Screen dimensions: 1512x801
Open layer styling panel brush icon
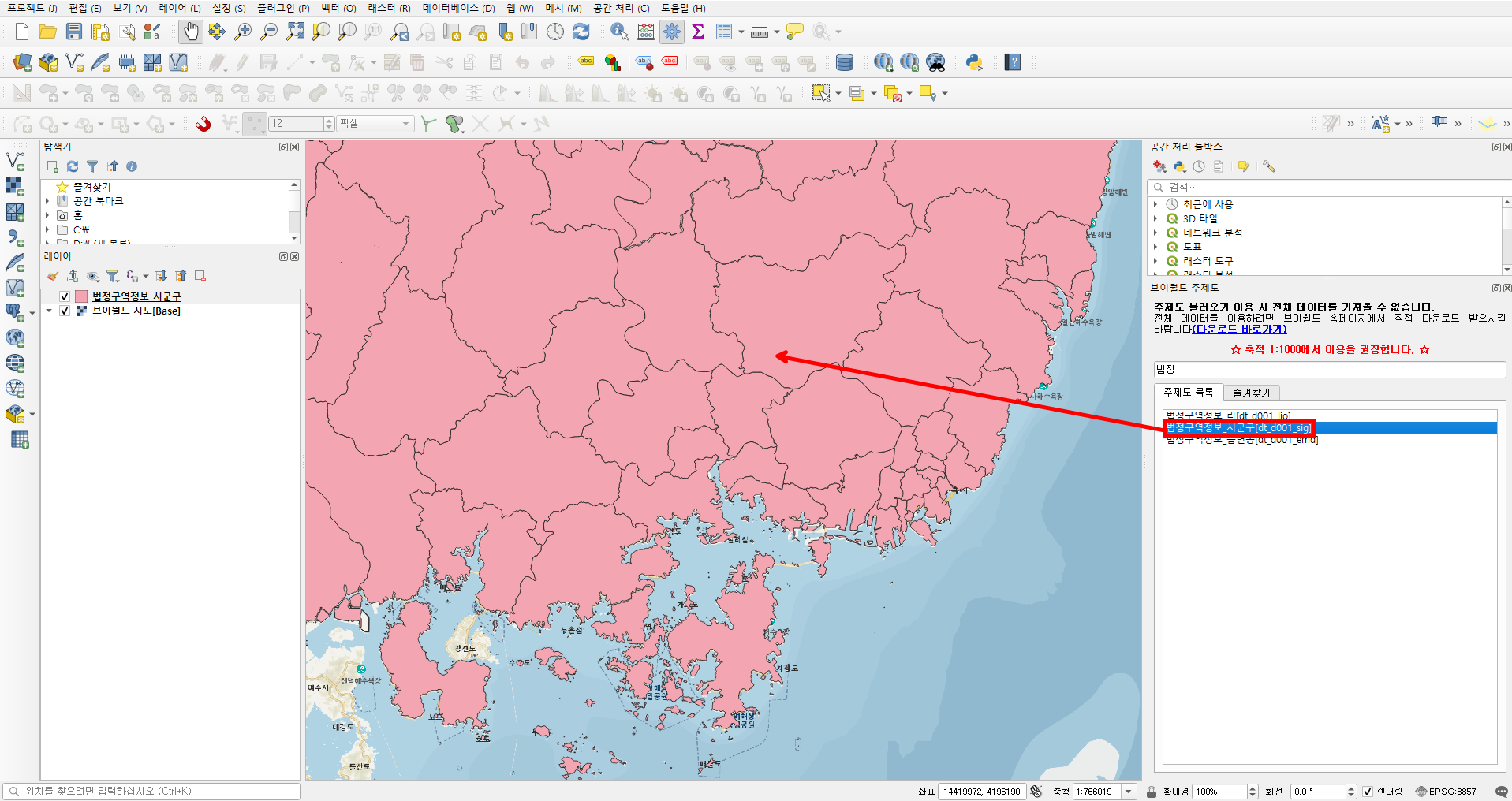pos(53,276)
